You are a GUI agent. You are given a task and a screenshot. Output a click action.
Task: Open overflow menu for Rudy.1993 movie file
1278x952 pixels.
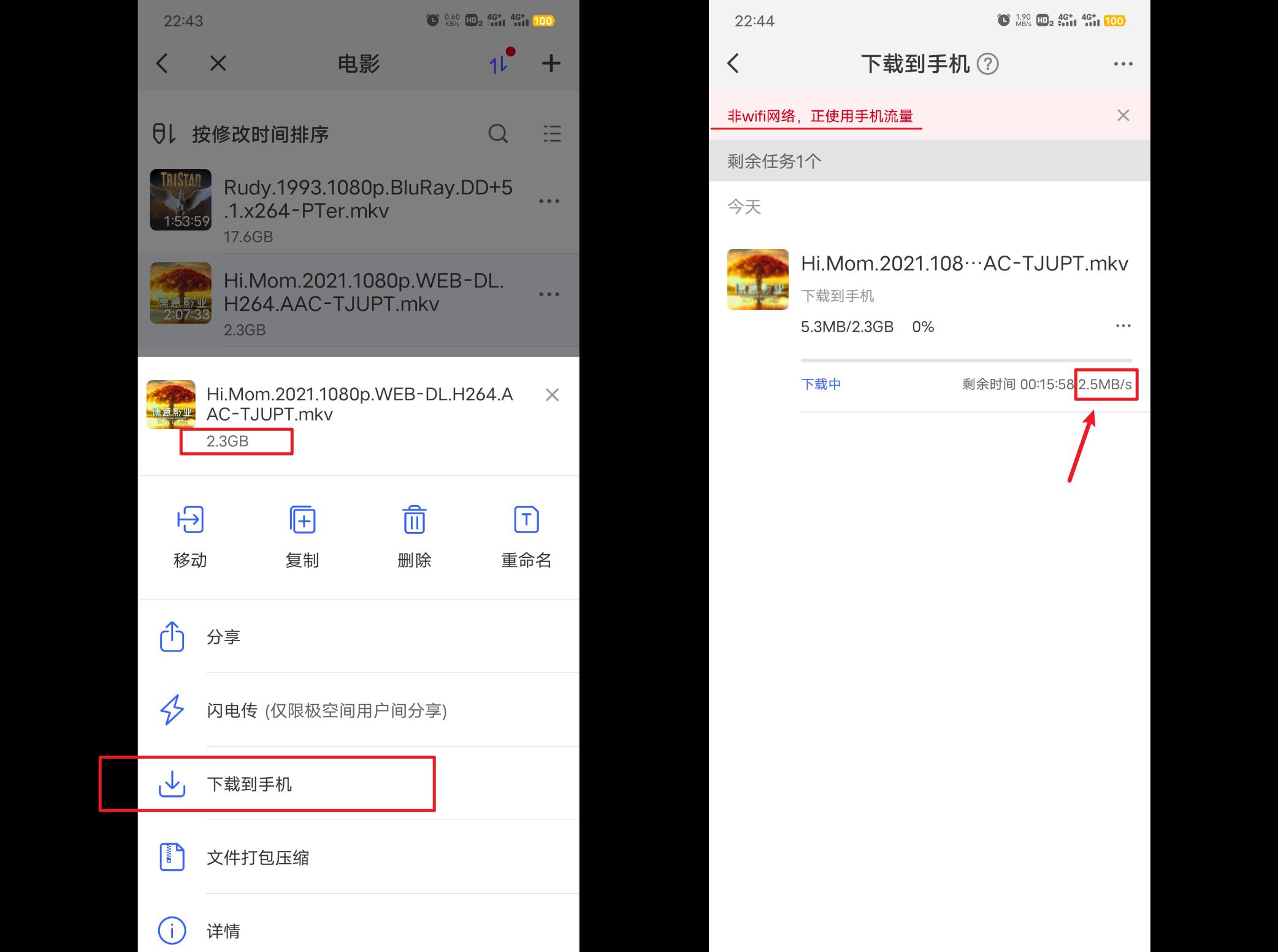coord(549,200)
